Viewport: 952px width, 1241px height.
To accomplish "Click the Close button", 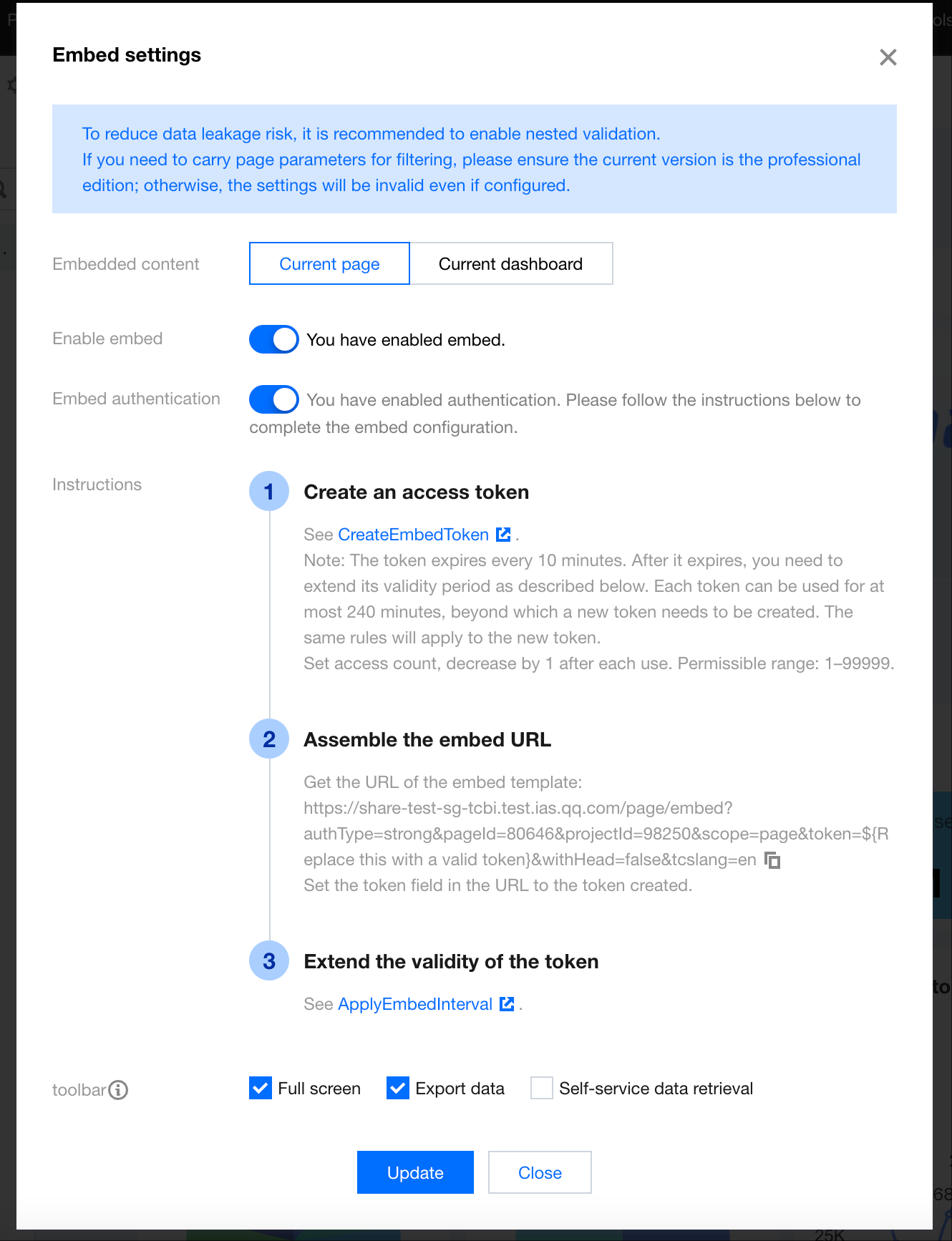I will point(540,1172).
